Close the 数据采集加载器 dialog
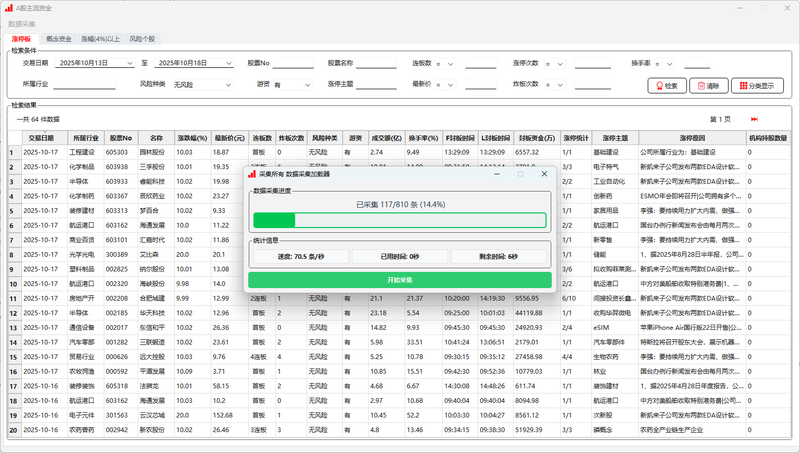The width and height of the screenshot is (800, 453). click(544, 173)
